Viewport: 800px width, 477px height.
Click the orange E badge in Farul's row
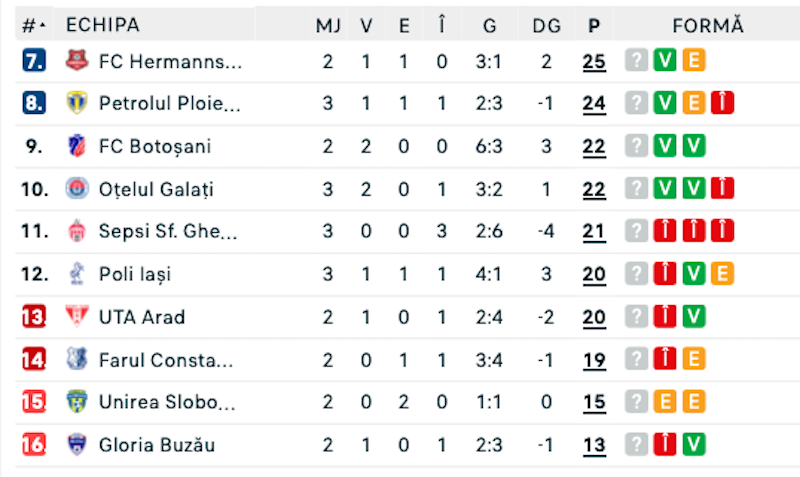(x=694, y=359)
